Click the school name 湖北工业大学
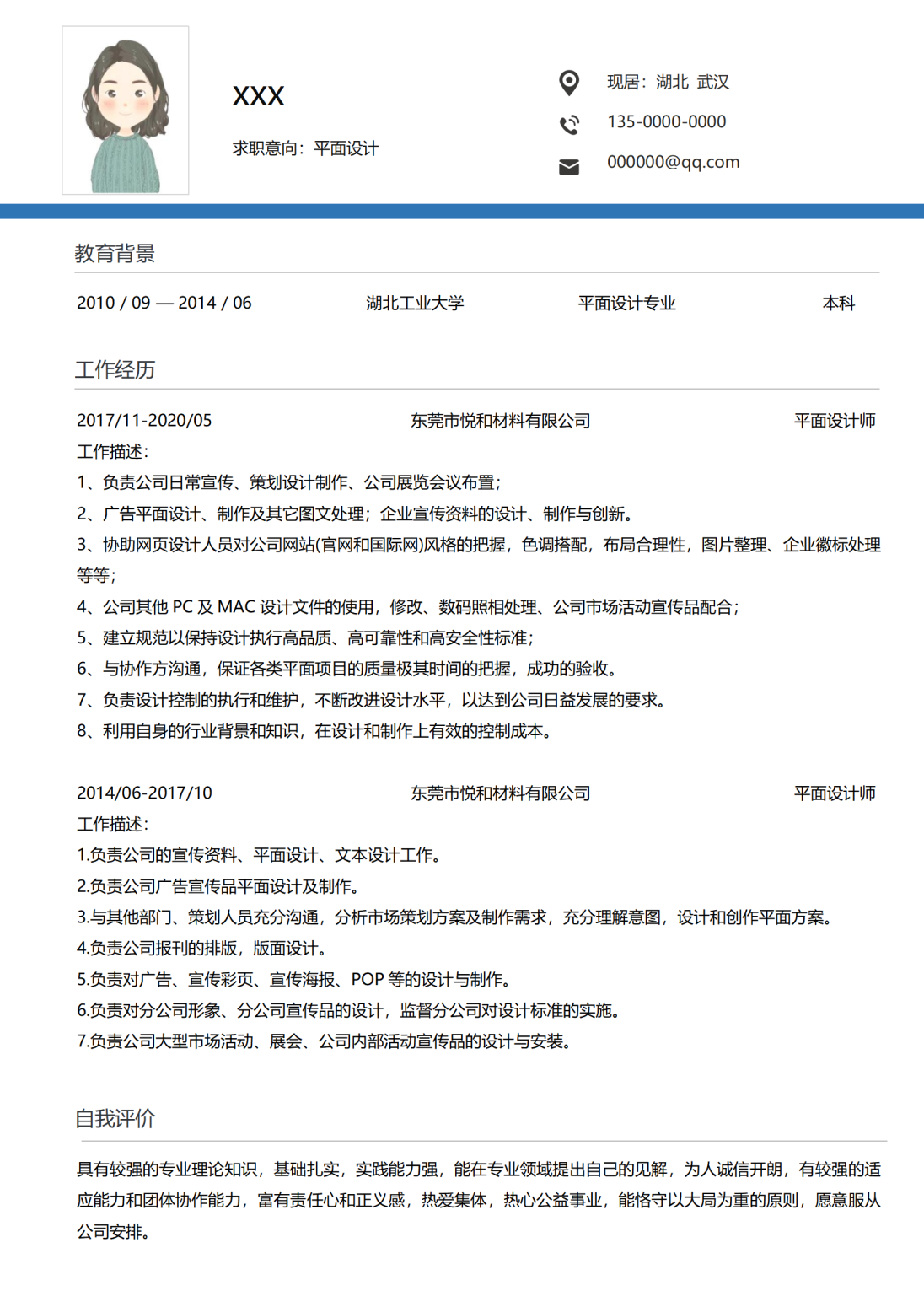924x1307 pixels. (415, 303)
